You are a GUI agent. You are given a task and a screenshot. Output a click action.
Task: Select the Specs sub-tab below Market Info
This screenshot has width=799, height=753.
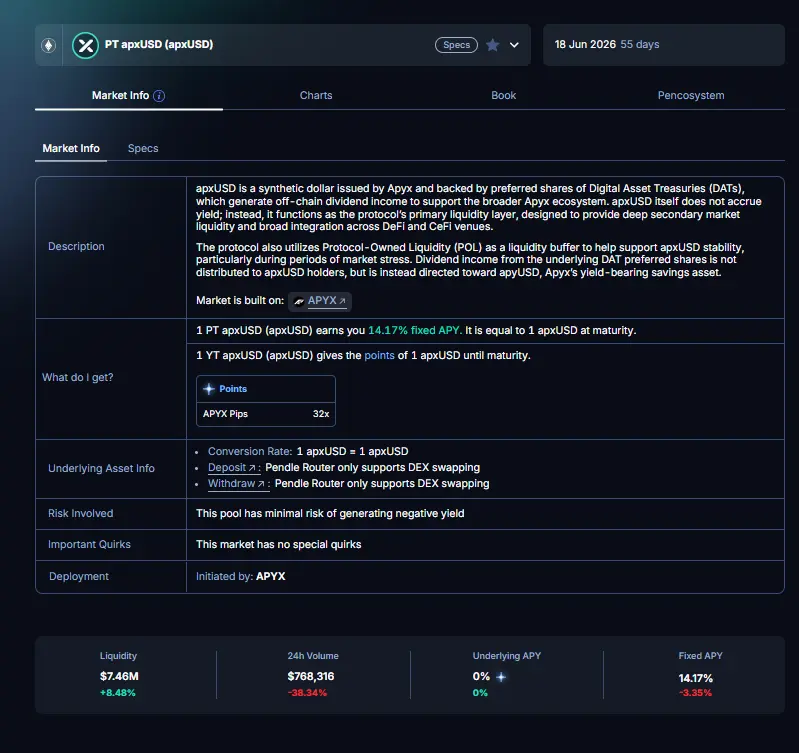tap(143, 148)
